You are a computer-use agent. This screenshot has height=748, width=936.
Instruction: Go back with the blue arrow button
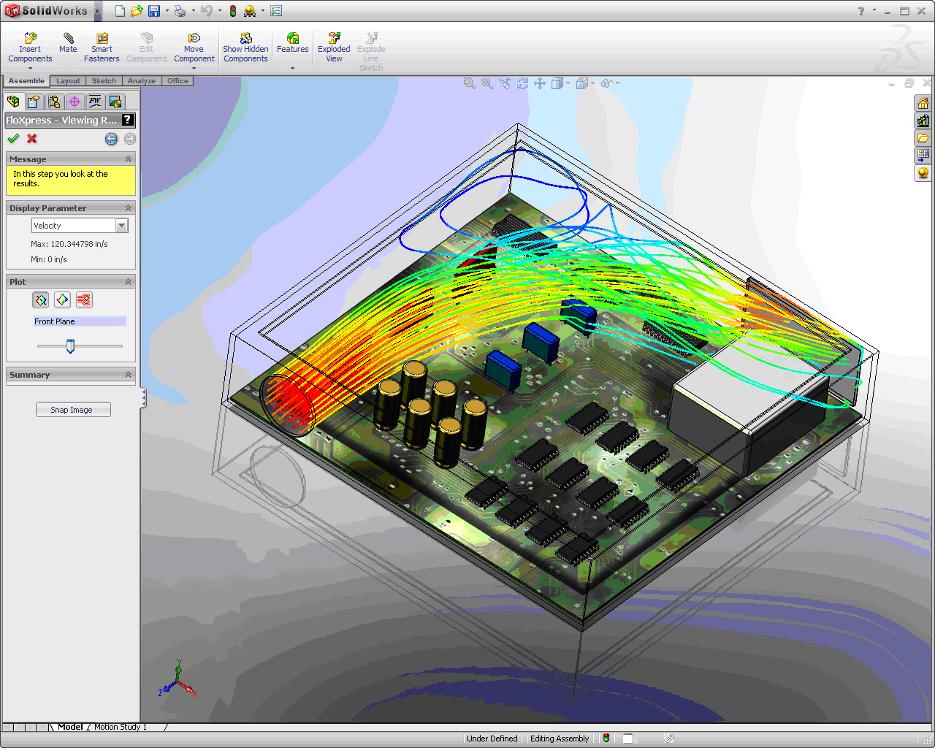[x=111, y=139]
